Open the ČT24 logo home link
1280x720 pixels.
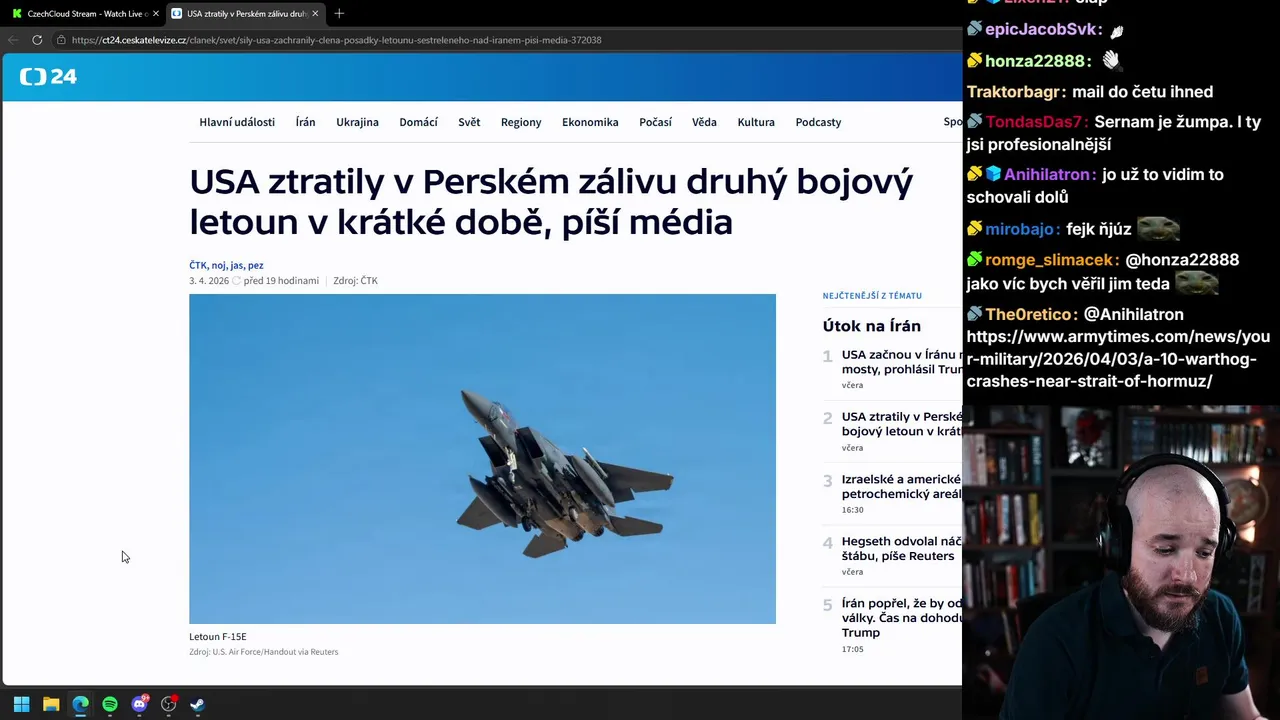[48, 77]
